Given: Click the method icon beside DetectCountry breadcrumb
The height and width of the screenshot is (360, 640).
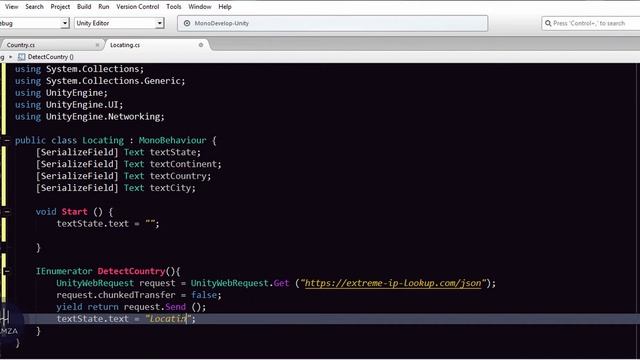Looking at the screenshot, I should tap(22, 57).
